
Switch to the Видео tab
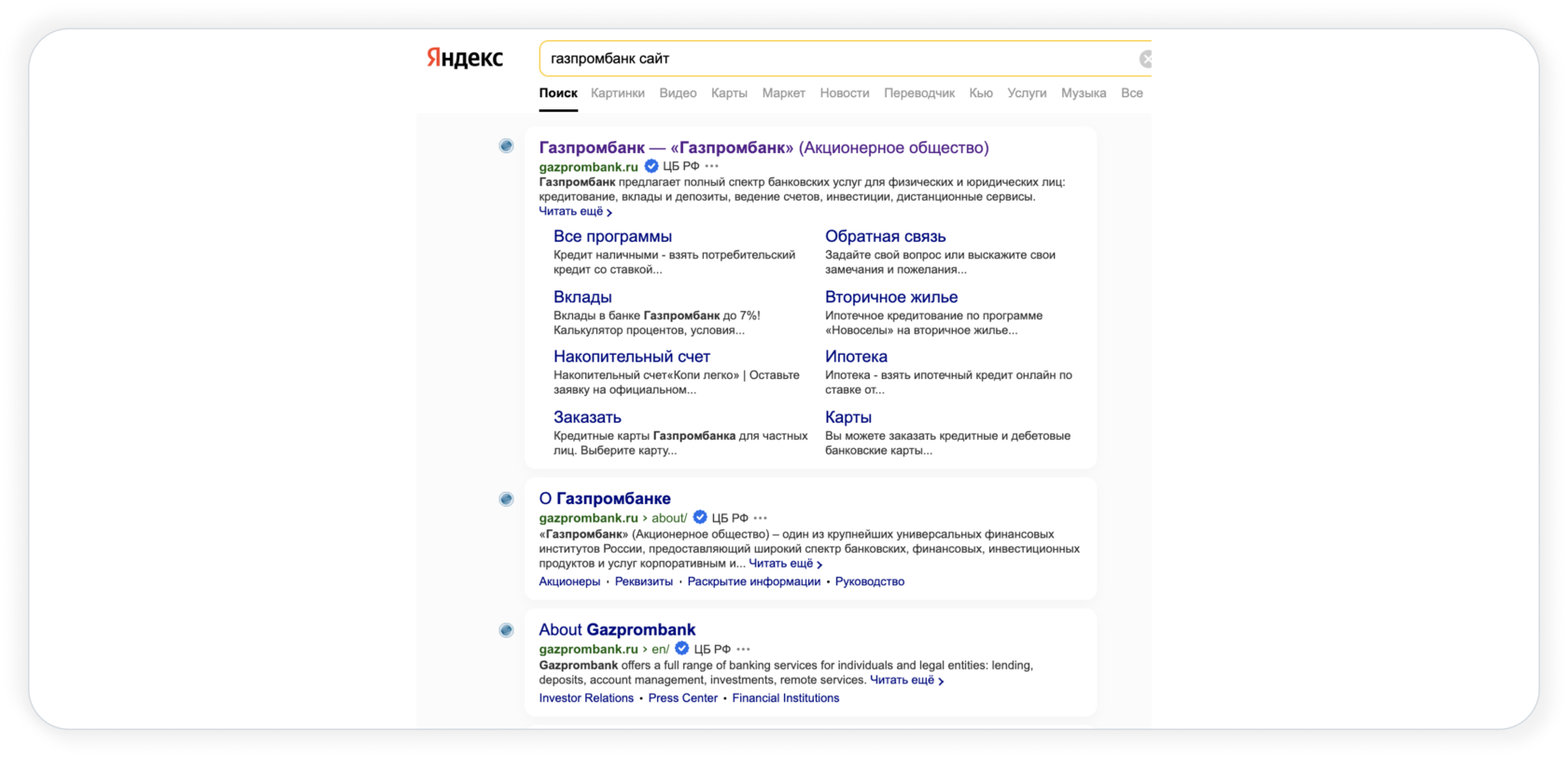[678, 93]
